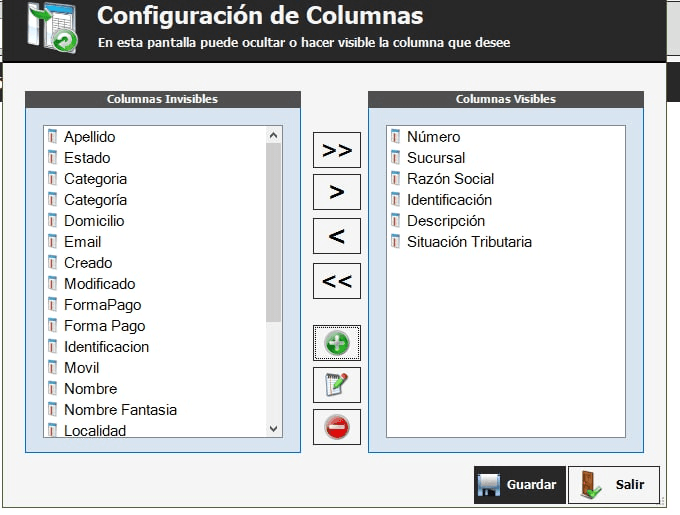680x515 pixels.
Task: Move all columns to visible with >> button
Action: click(337, 150)
